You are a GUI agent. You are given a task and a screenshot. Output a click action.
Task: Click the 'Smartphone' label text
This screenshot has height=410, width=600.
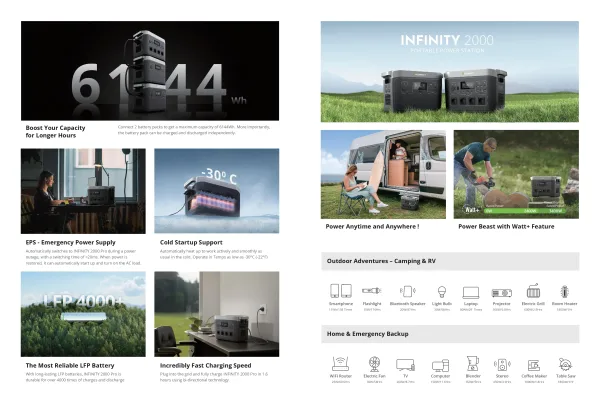pyautogui.click(x=341, y=304)
